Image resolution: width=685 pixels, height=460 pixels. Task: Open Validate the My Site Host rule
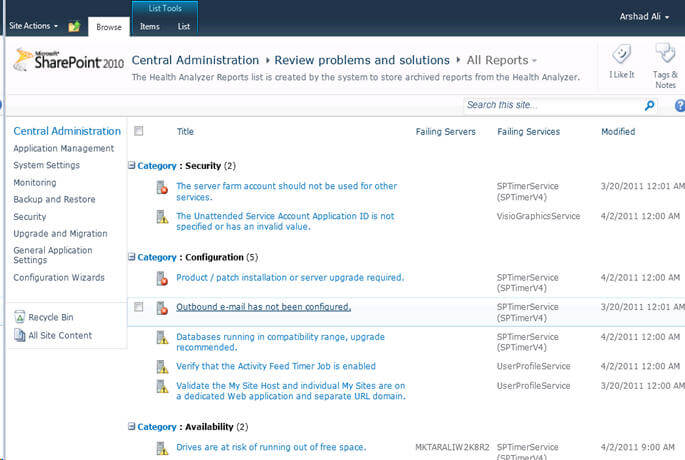(291, 391)
